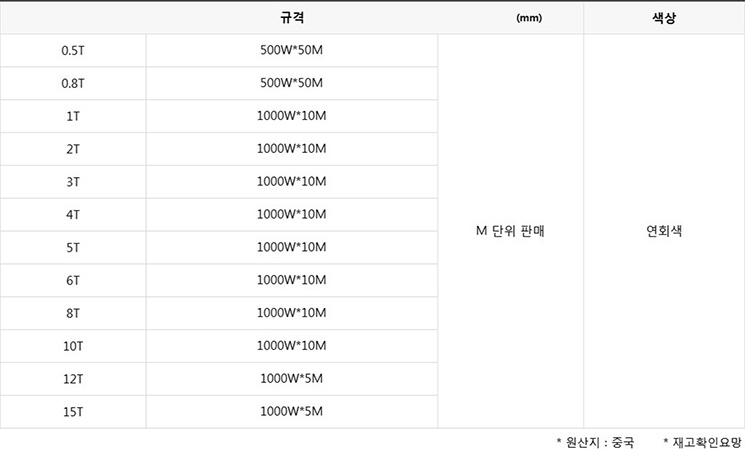Select the 4T row label
Image resolution: width=745 pixels, height=449 pixels.
click(x=73, y=215)
